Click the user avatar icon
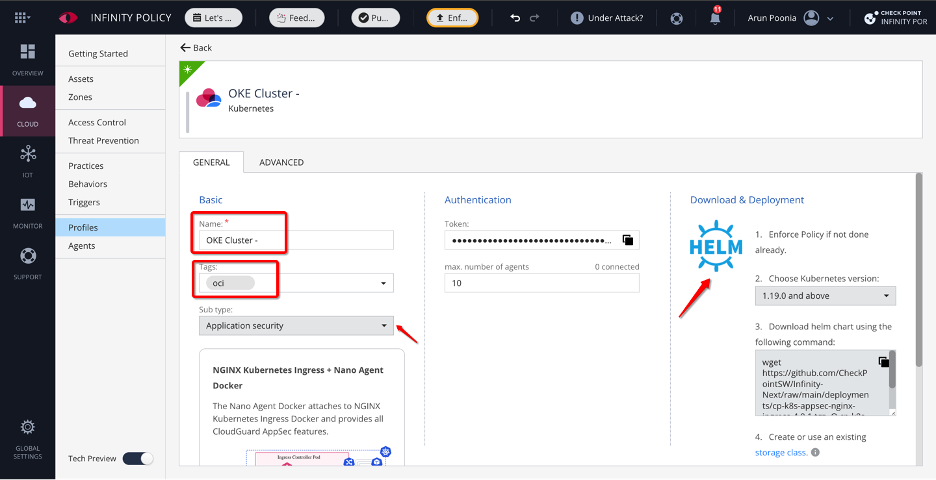This screenshot has width=936, height=480. (811, 18)
